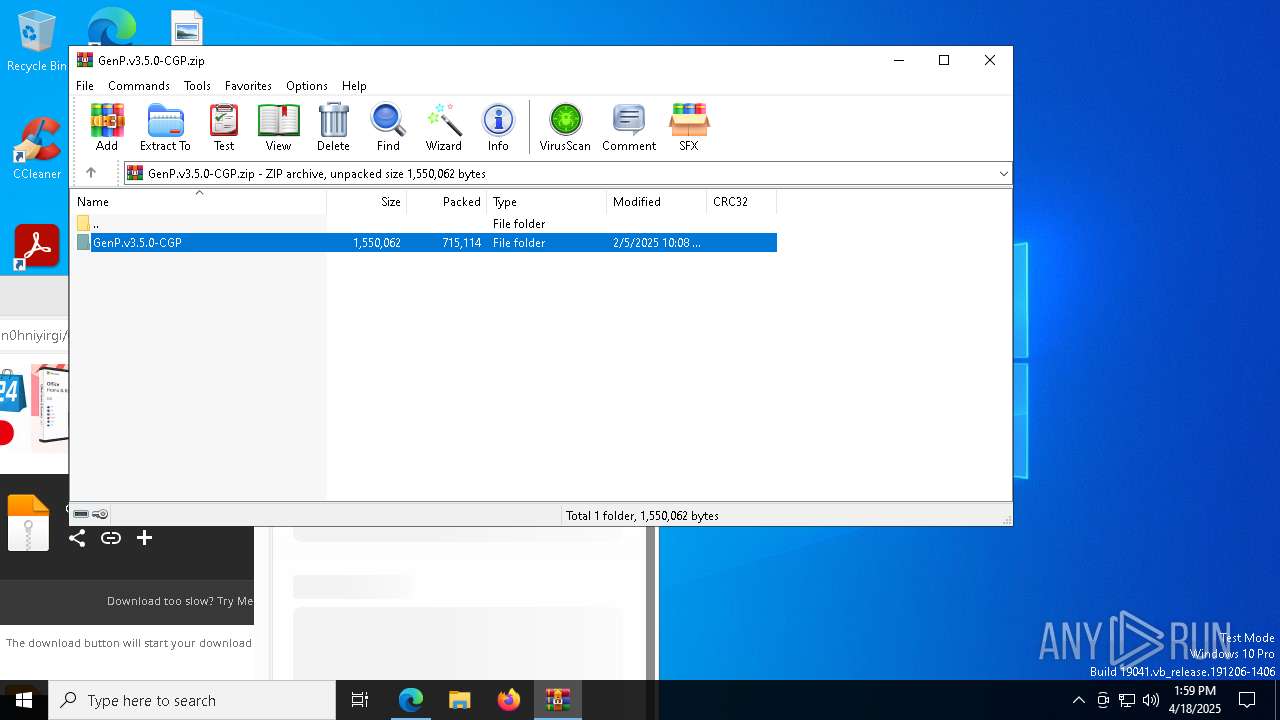Click the Comment toolbar icon
The width and height of the screenshot is (1280, 720).
(629, 127)
